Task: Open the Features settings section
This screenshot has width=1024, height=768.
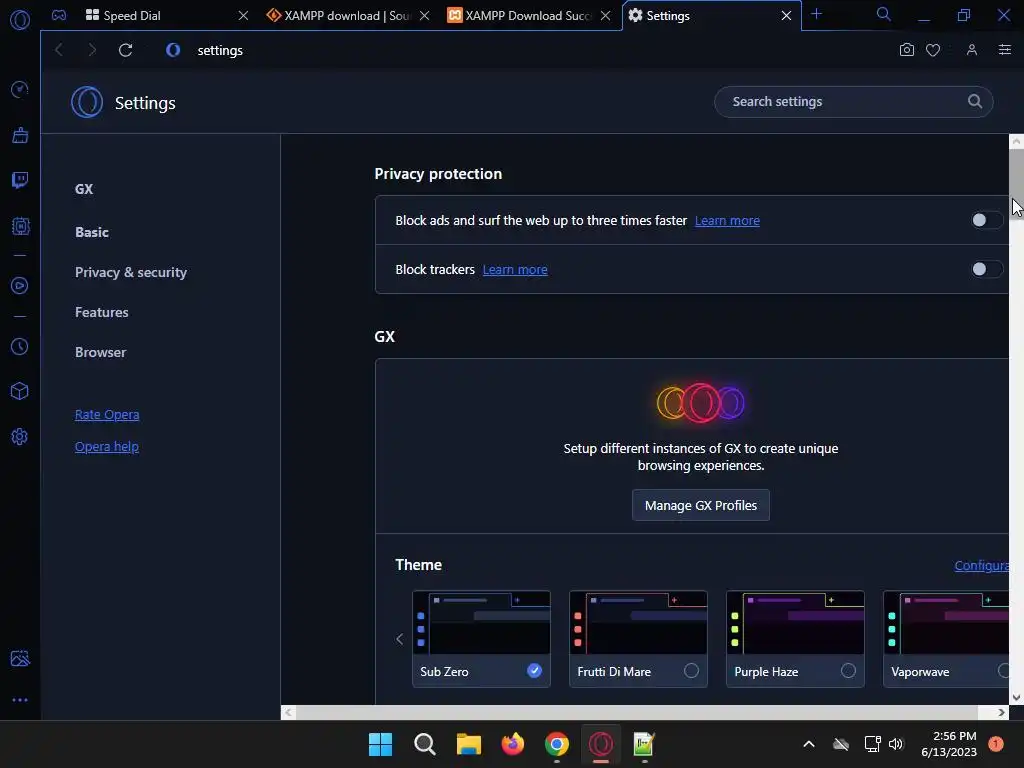Action: coord(102,312)
